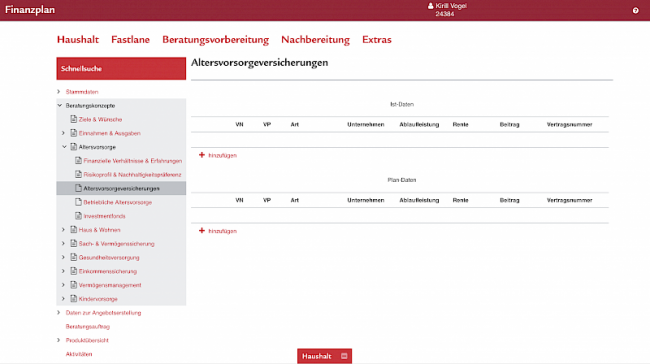
Task: Expand the Kindervorsorge node
Action: (63, 298)
